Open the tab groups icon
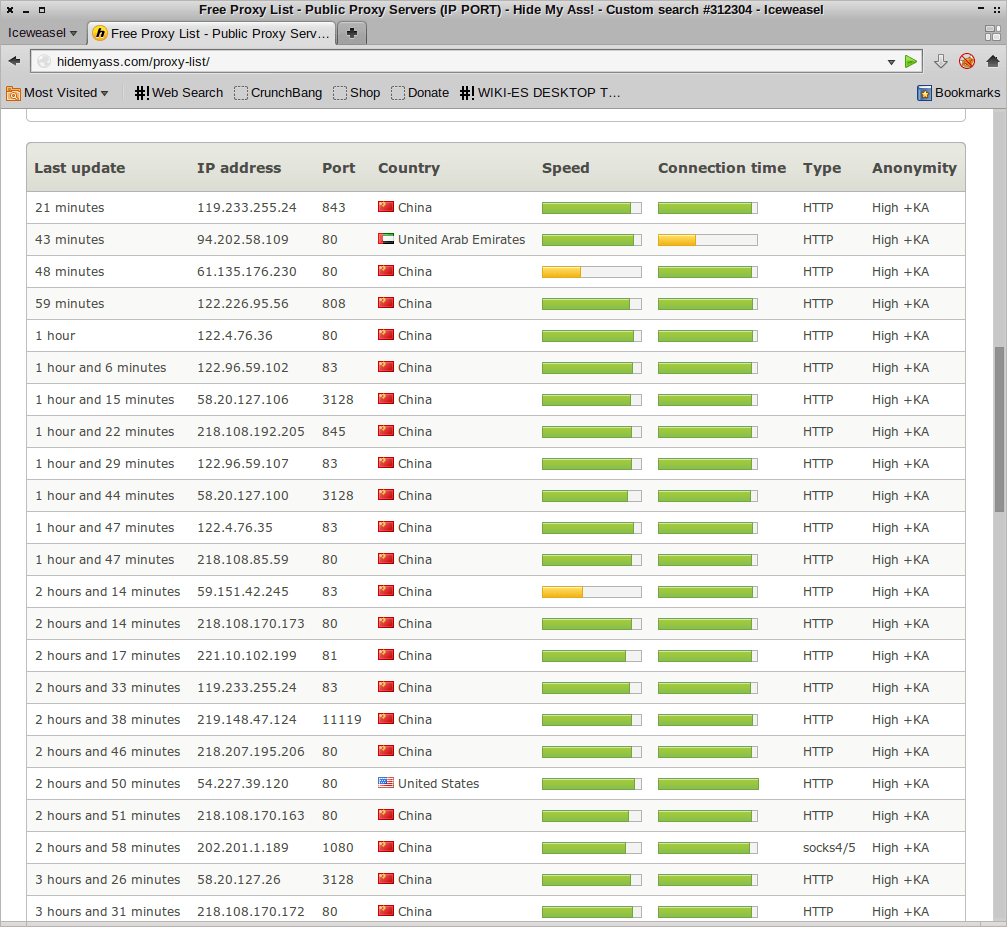The height and width of the screenshot is (927, 1007). point(993,33)
